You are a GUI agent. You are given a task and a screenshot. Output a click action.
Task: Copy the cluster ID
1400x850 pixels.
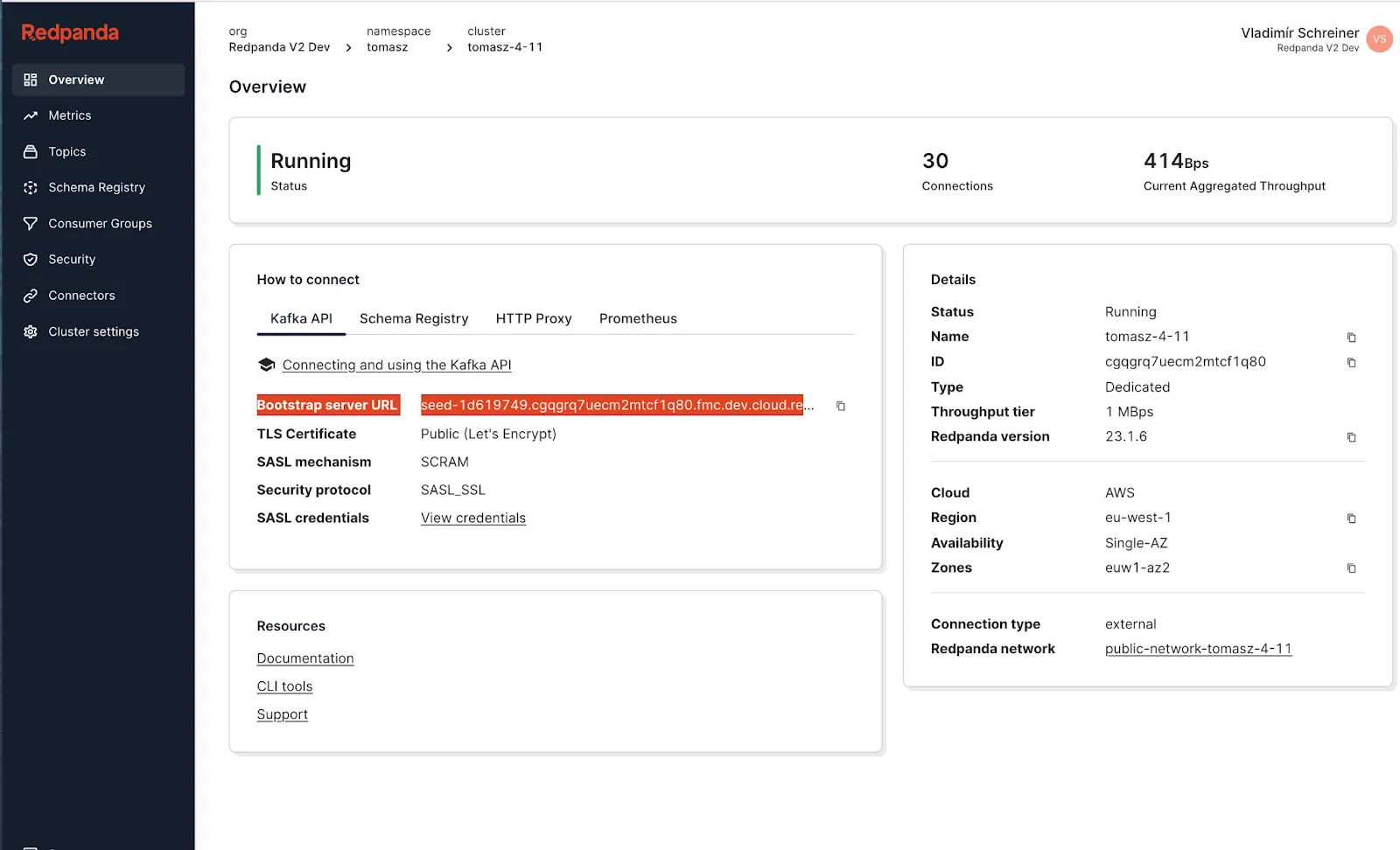(x=1352, y=362)
